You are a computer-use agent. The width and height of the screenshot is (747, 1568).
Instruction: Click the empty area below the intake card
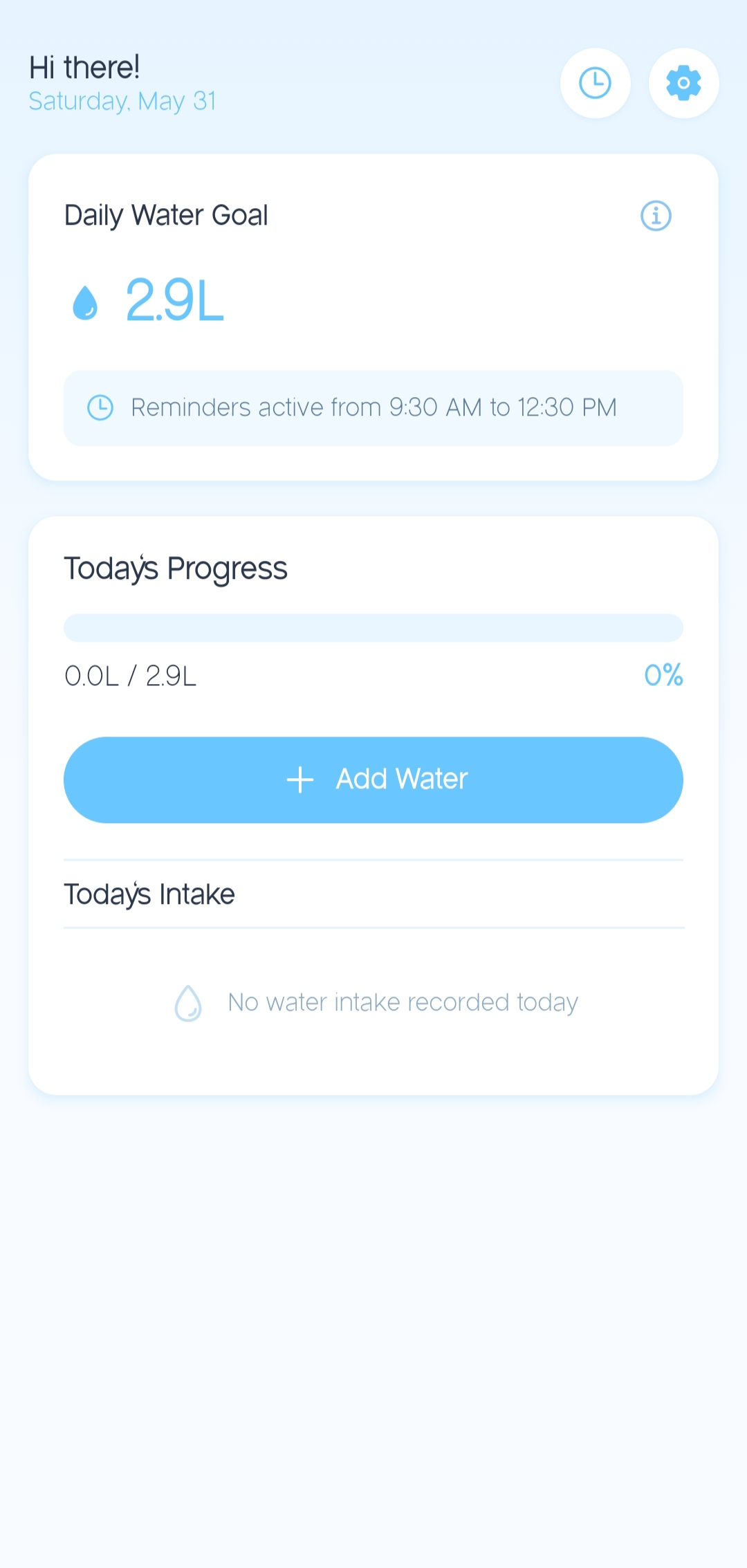pyautogui.click(x=373, y=1314)
